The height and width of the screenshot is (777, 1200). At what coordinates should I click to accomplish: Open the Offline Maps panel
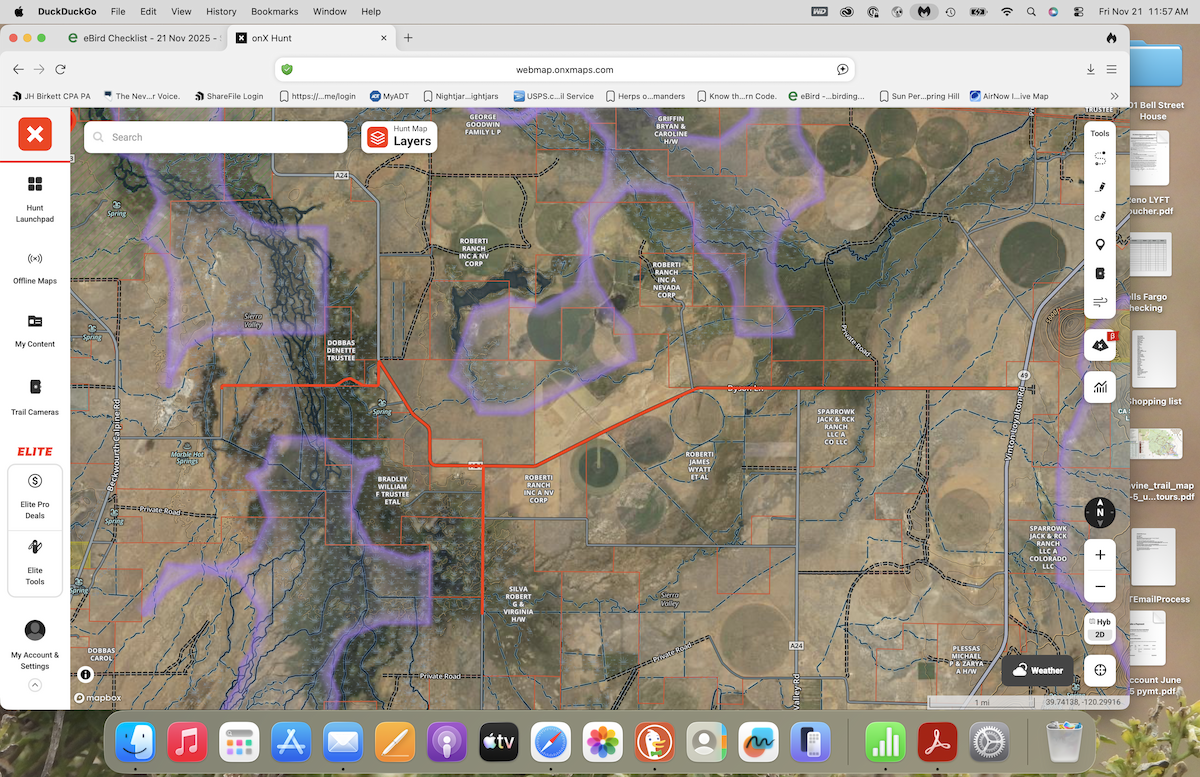[x=34, y=267]
